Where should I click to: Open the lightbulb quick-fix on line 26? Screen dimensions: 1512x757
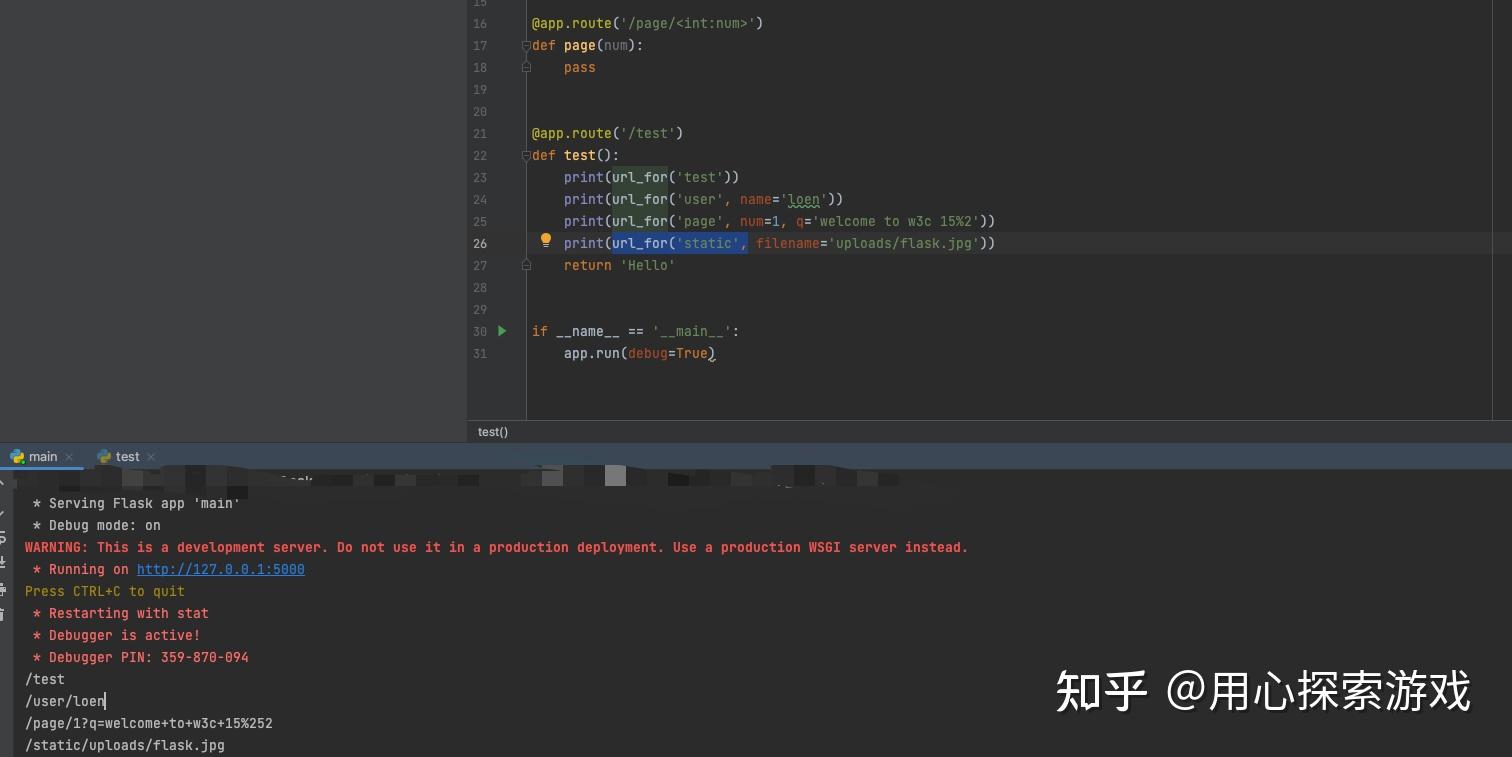tap(545, 240)
